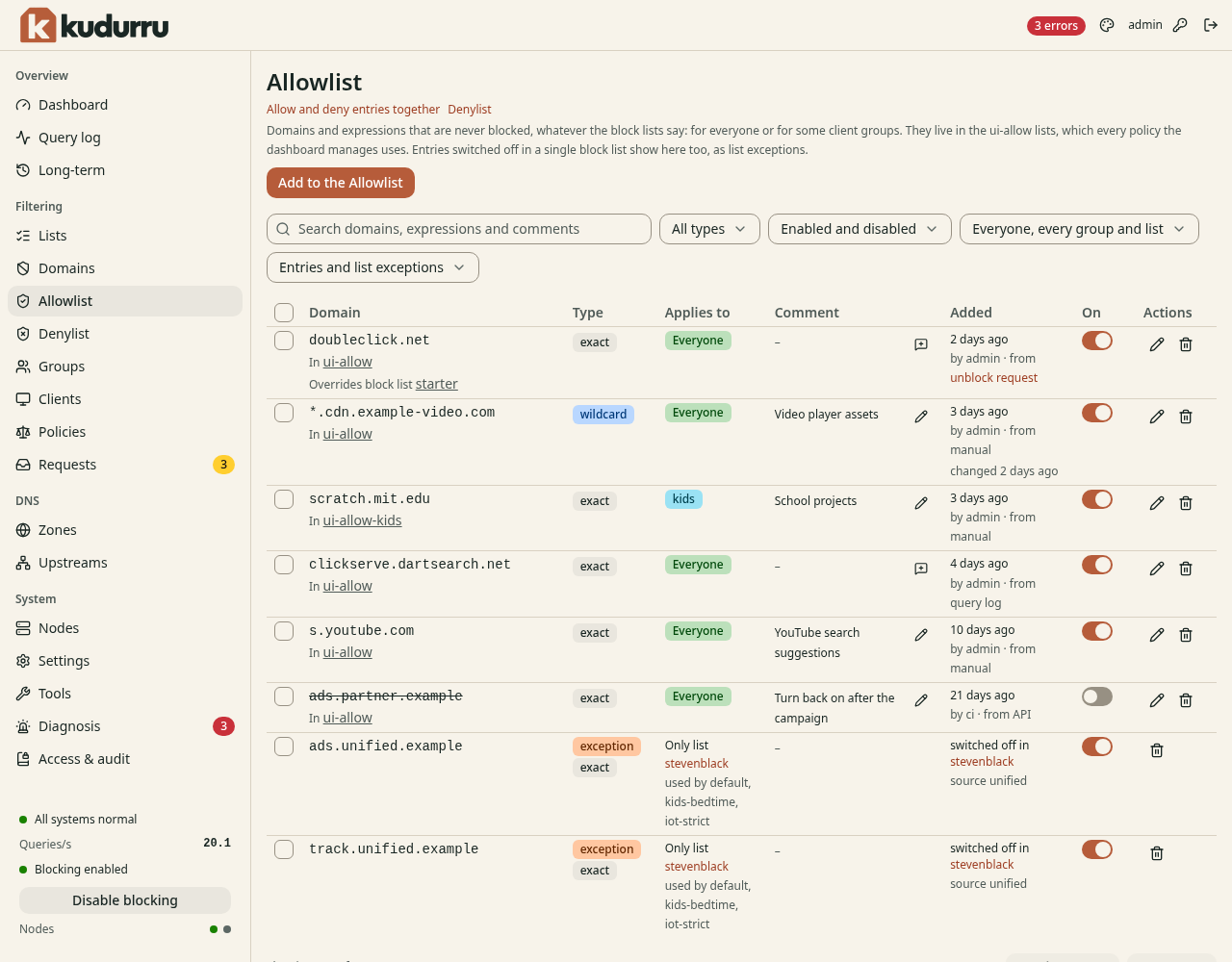
Task: Click the key icon beside admin
Action: coord(1180,26)
